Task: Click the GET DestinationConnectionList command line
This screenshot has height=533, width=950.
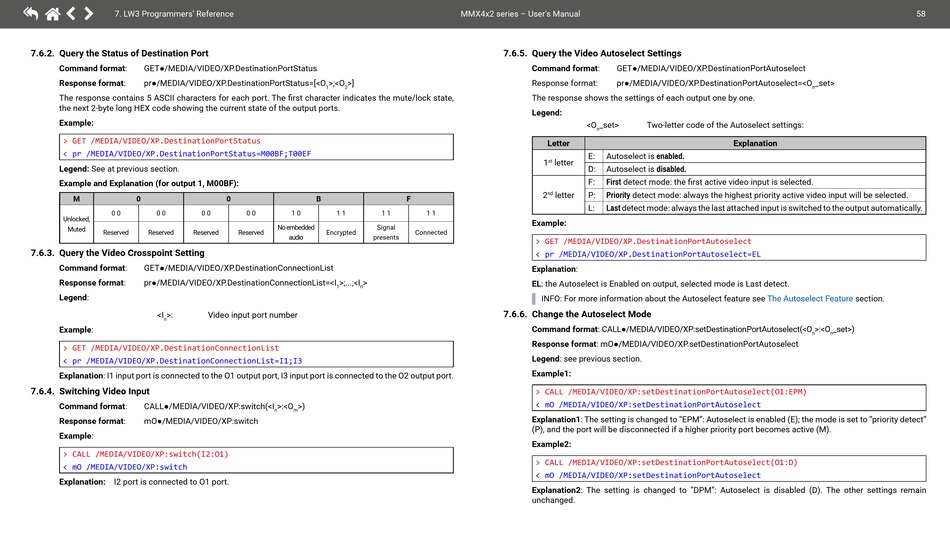Action: 175,348
